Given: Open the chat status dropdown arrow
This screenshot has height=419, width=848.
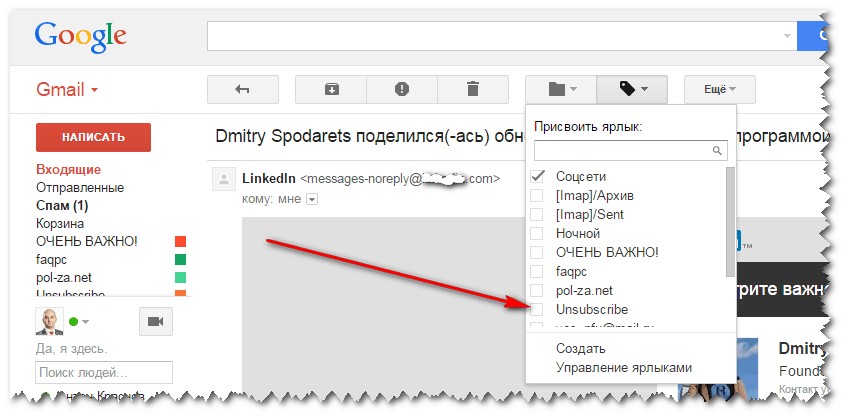Looking at the screenshot, I should click(x=85, y=322).
